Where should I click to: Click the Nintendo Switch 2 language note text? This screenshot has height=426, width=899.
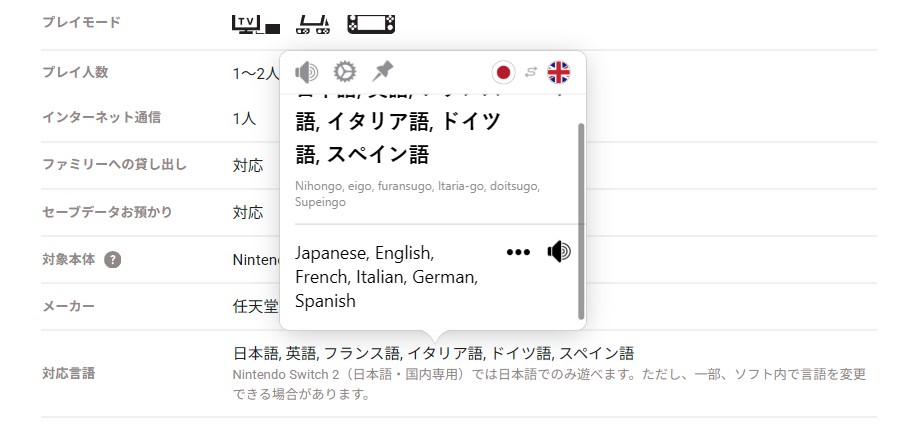pyautogui.click(x=549, y=384)
